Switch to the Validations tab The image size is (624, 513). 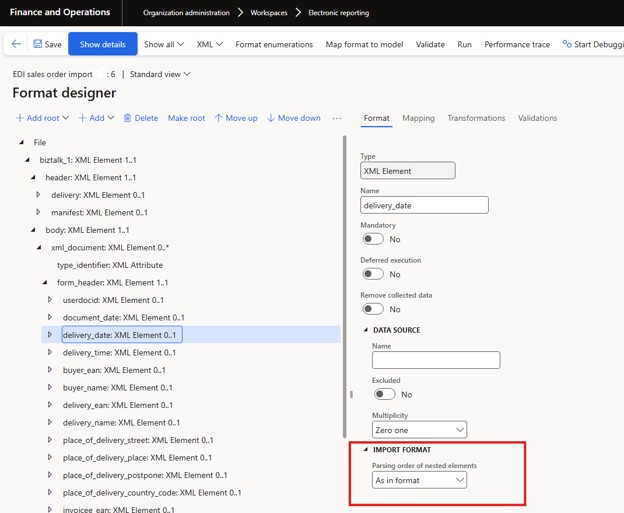(537, 118)
